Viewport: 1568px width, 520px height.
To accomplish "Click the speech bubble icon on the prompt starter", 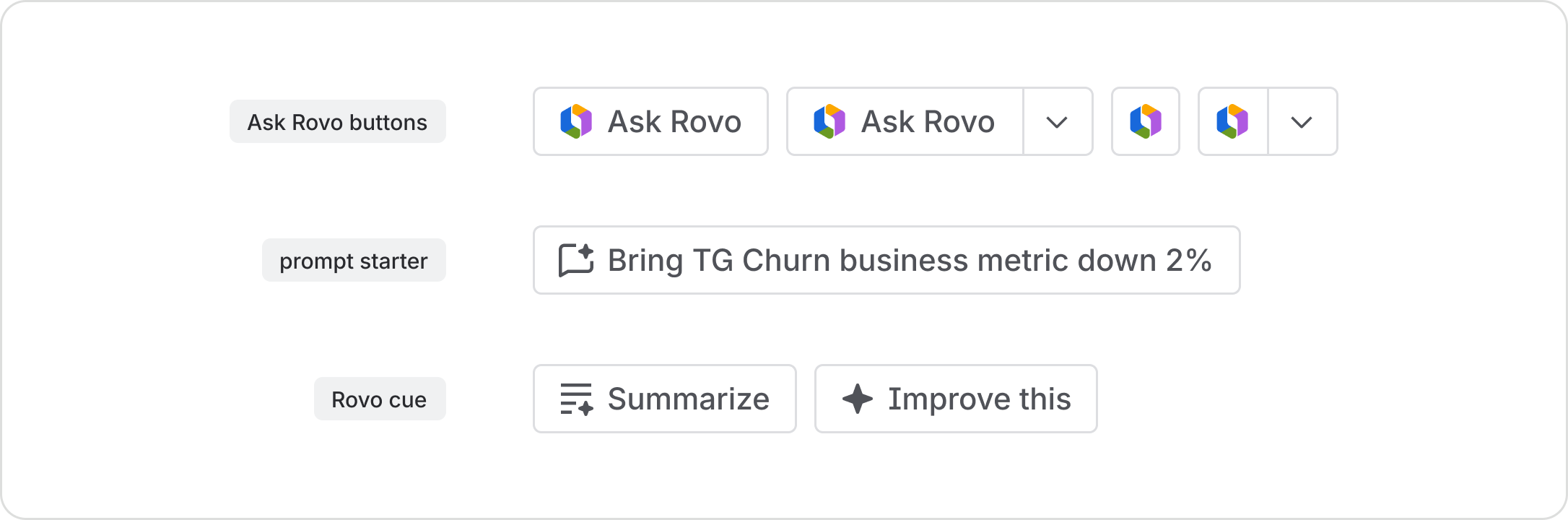I will click(x=574, y=260).
